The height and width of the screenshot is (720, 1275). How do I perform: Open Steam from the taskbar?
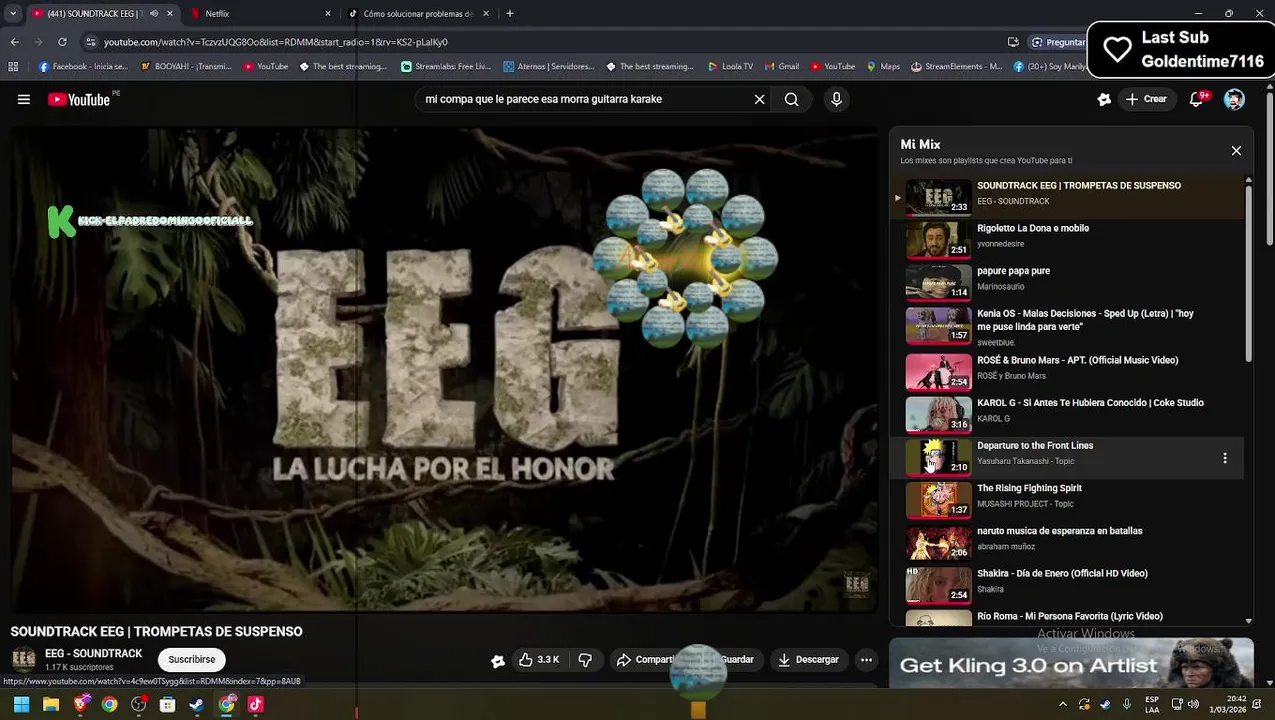coord(197,704)
